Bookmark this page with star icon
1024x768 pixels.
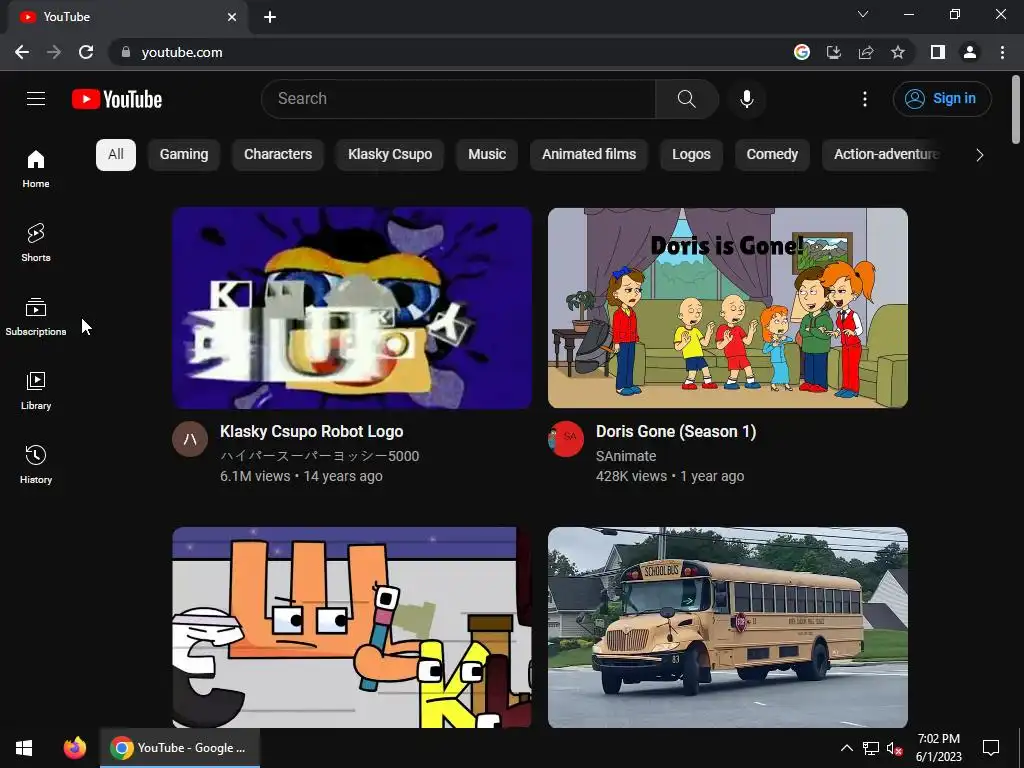pyautogui.click(x=898, y=52)
